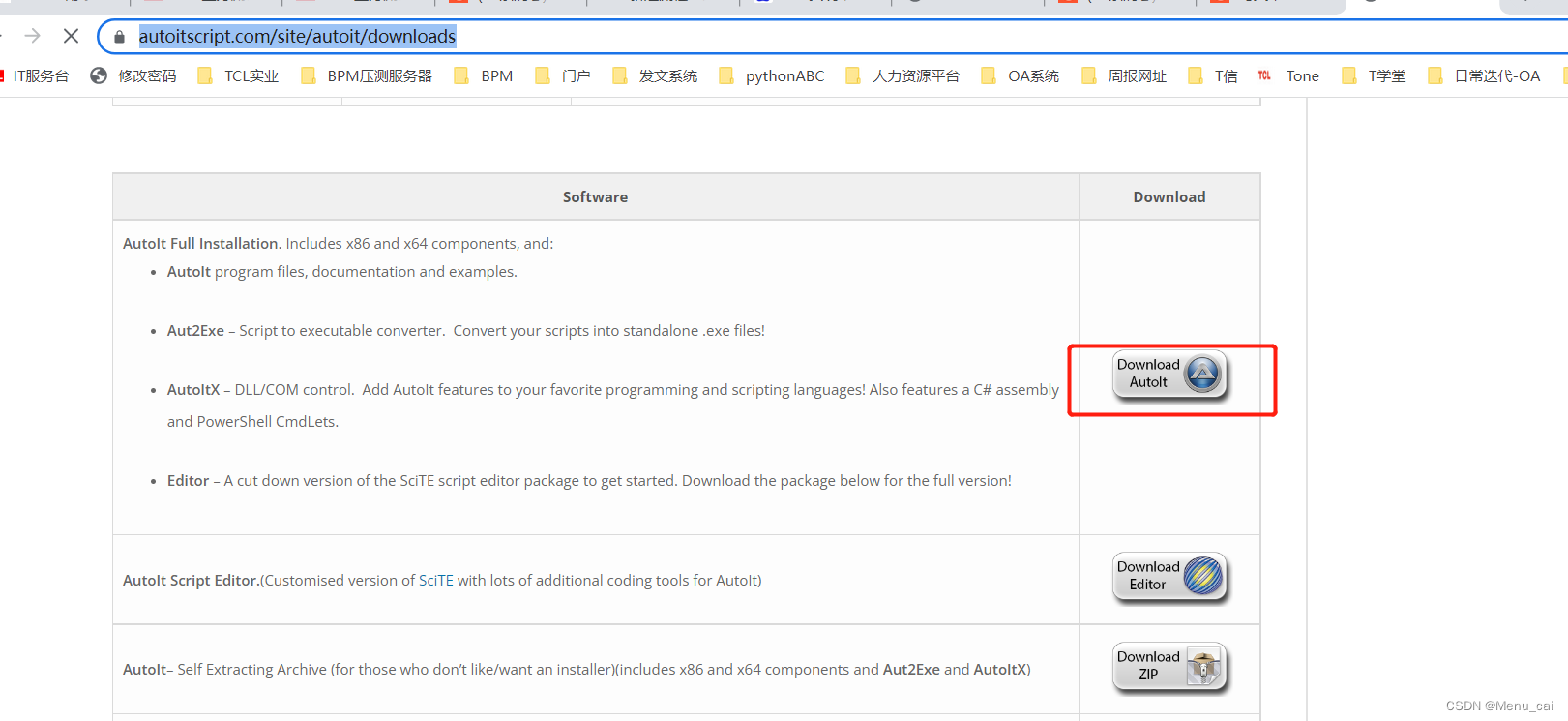Open the SciTE hyperlink
Viewport: 1568px width, 721px height.
pos(435,581)
